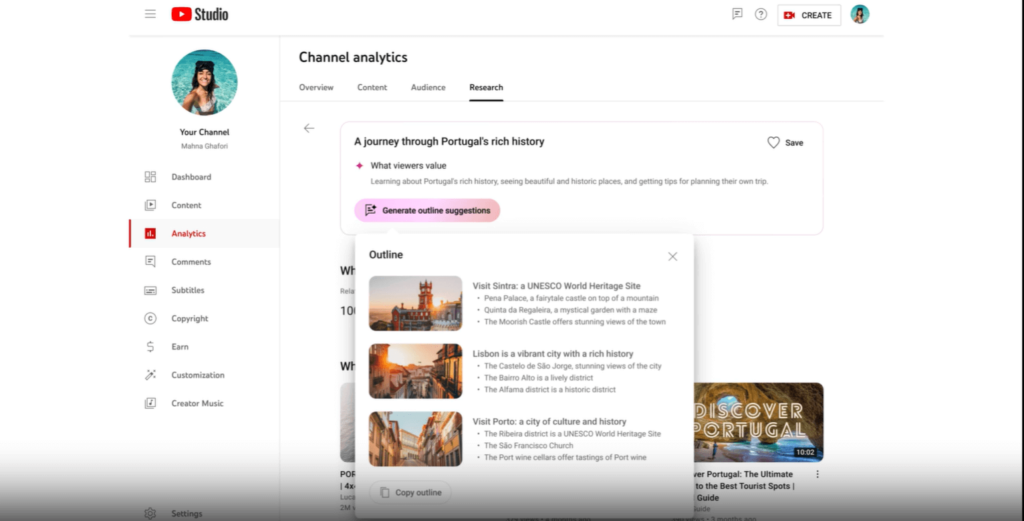Click the Copyright icon in sidebar

(150, 319)
